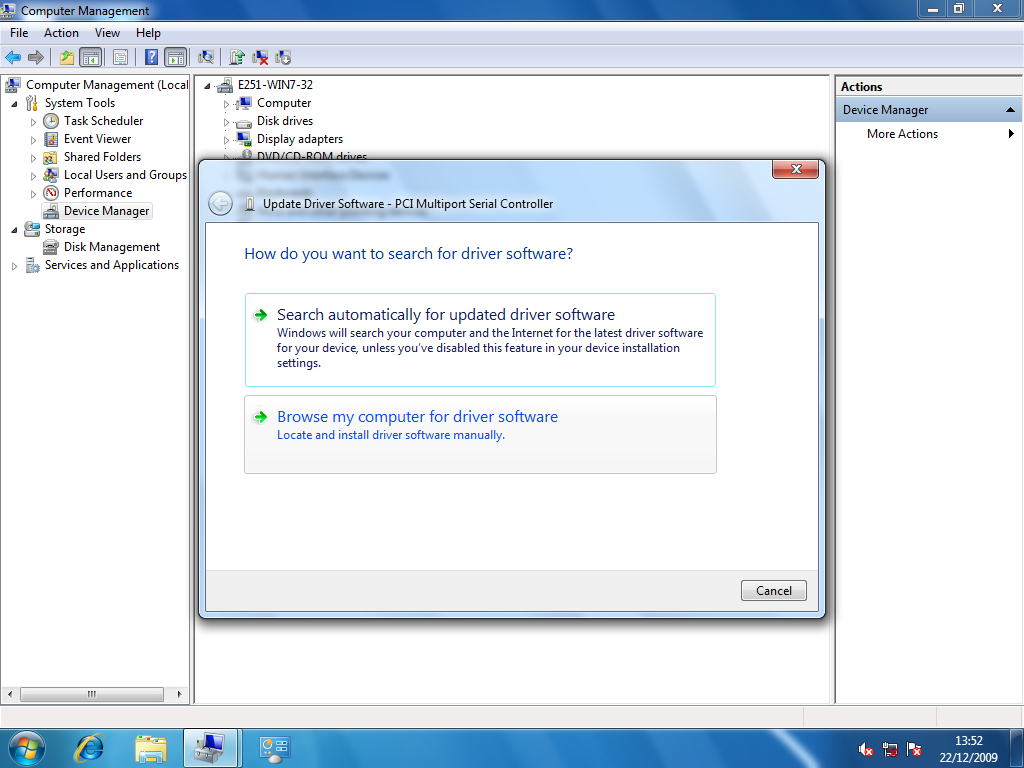The height and width of the screenshot is (768, 1024).
Task: Click the Properties toolbar icon
Action: (x=121, y=57)
